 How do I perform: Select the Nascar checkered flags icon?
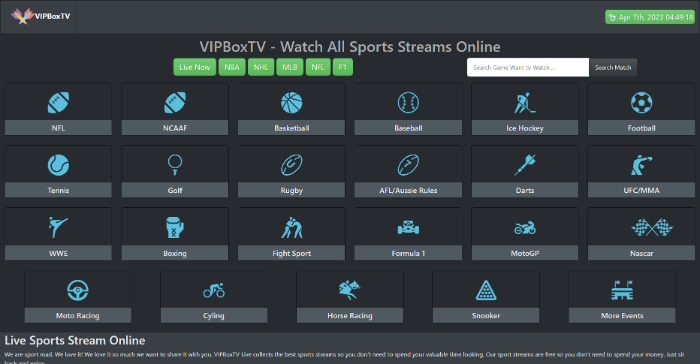click(652, 228)
